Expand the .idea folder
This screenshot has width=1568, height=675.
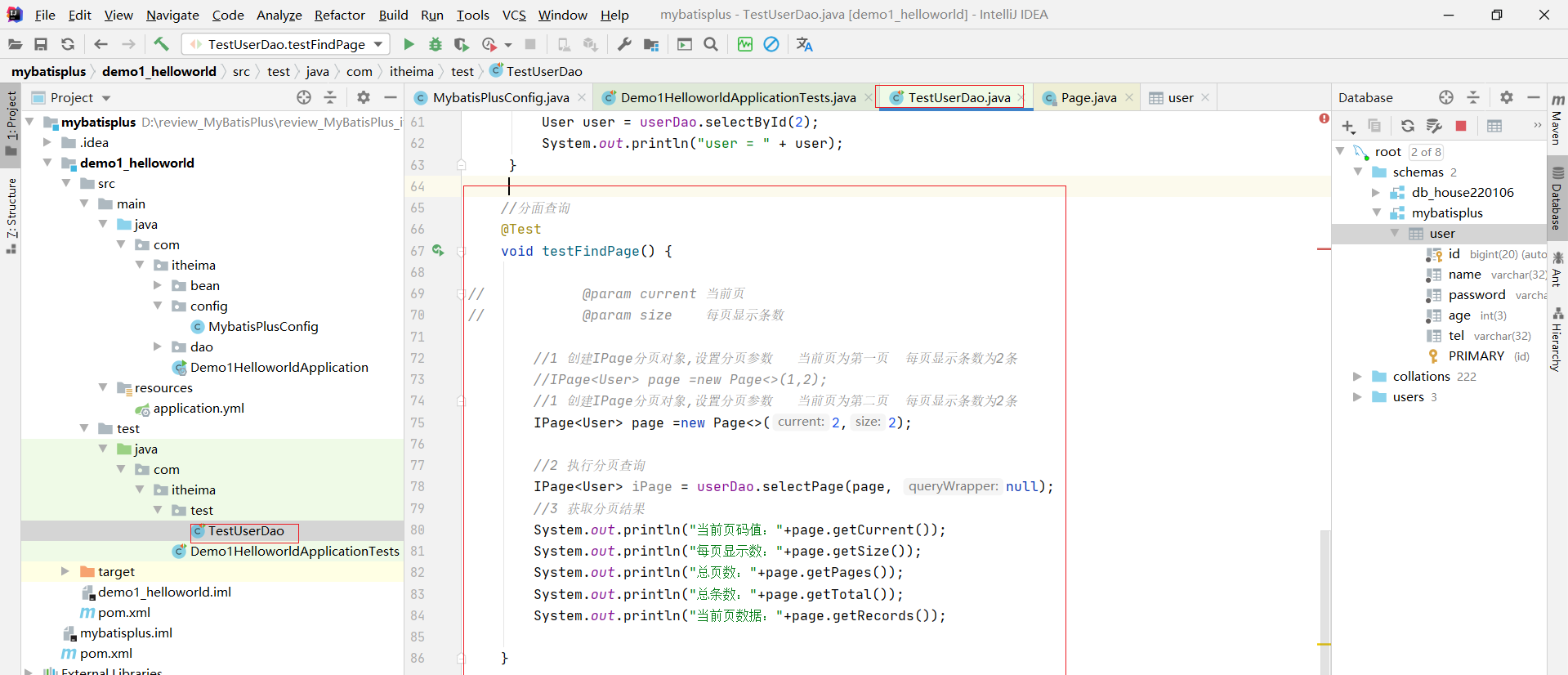click(x=47, y=142)
